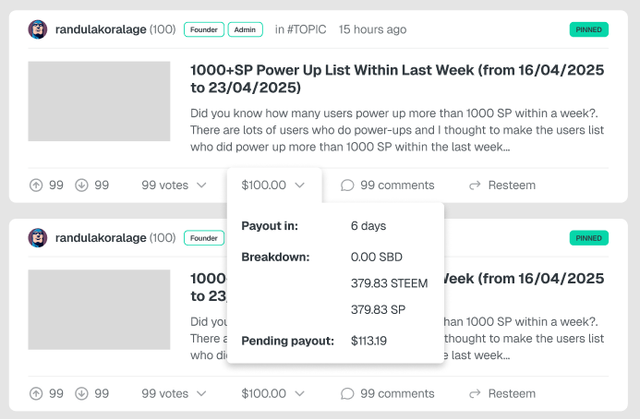
Task: Click randulakoralage avatar on second post
Action: (38, 238)
